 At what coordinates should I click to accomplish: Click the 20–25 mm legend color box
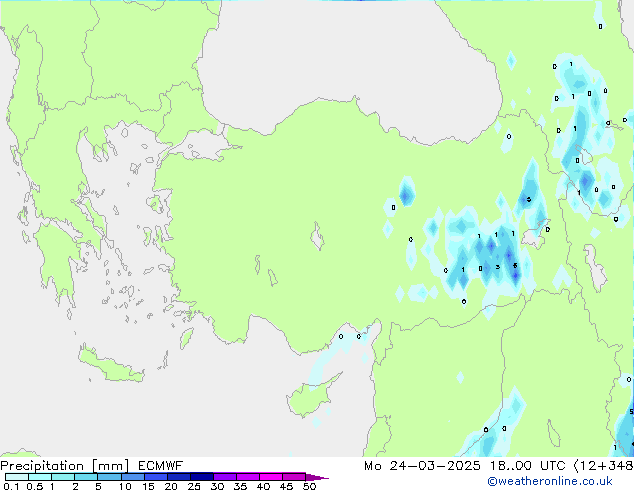coord(178,477)
